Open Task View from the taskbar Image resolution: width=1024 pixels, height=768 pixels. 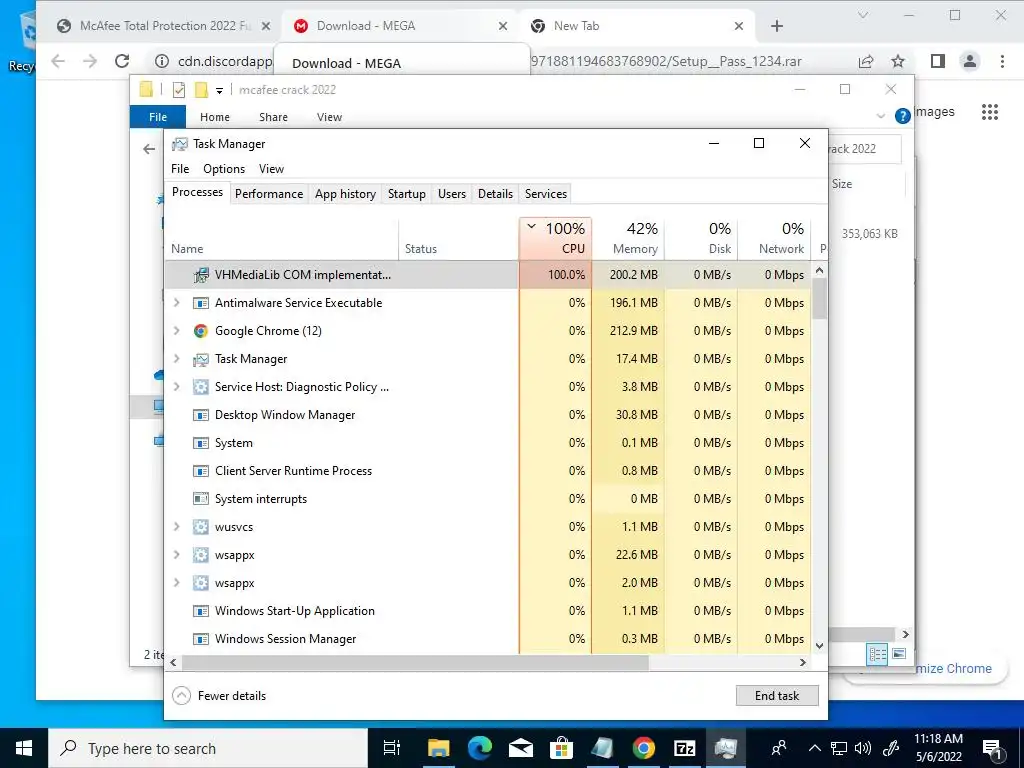coord(391,748)
